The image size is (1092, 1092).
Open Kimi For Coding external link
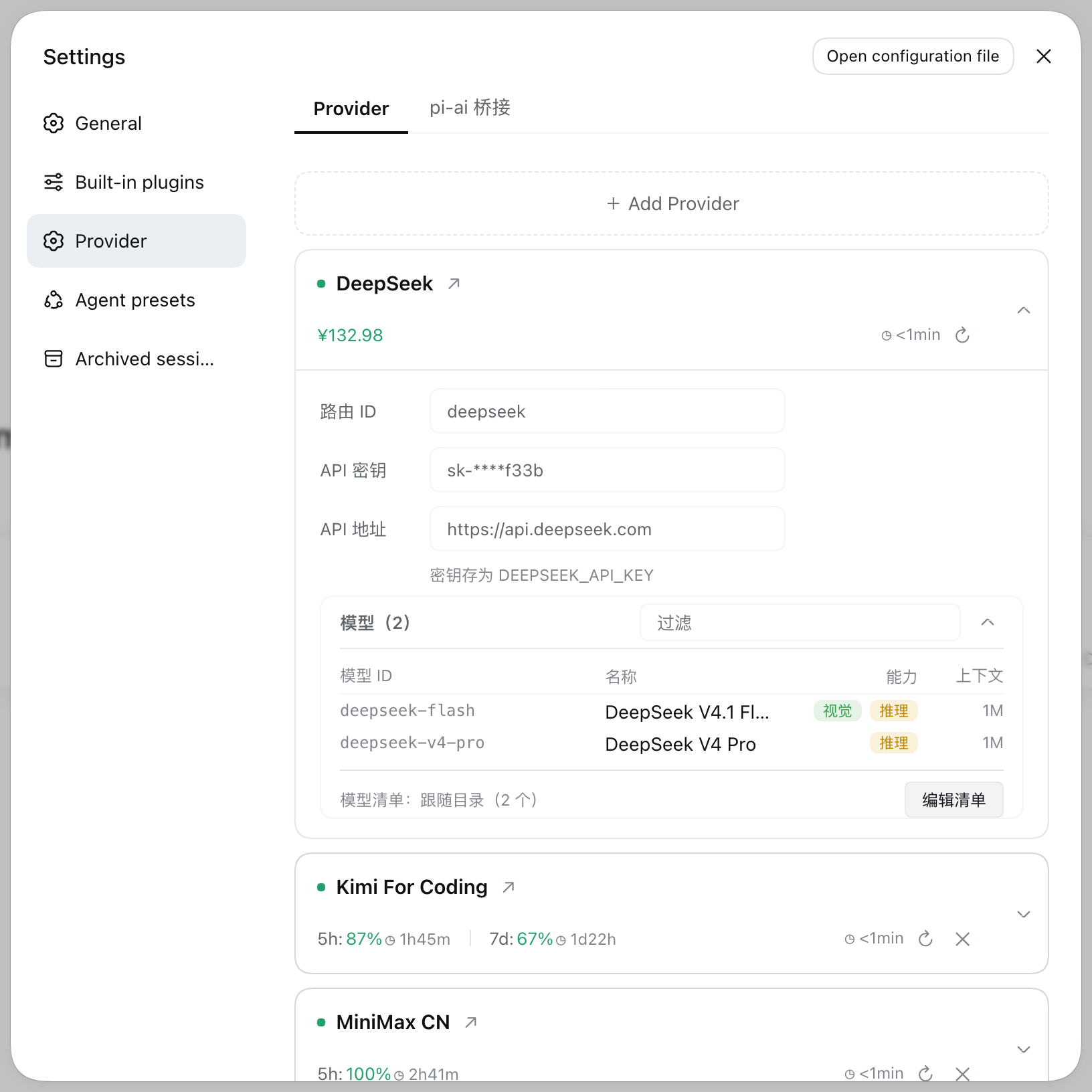pos(509,887)
